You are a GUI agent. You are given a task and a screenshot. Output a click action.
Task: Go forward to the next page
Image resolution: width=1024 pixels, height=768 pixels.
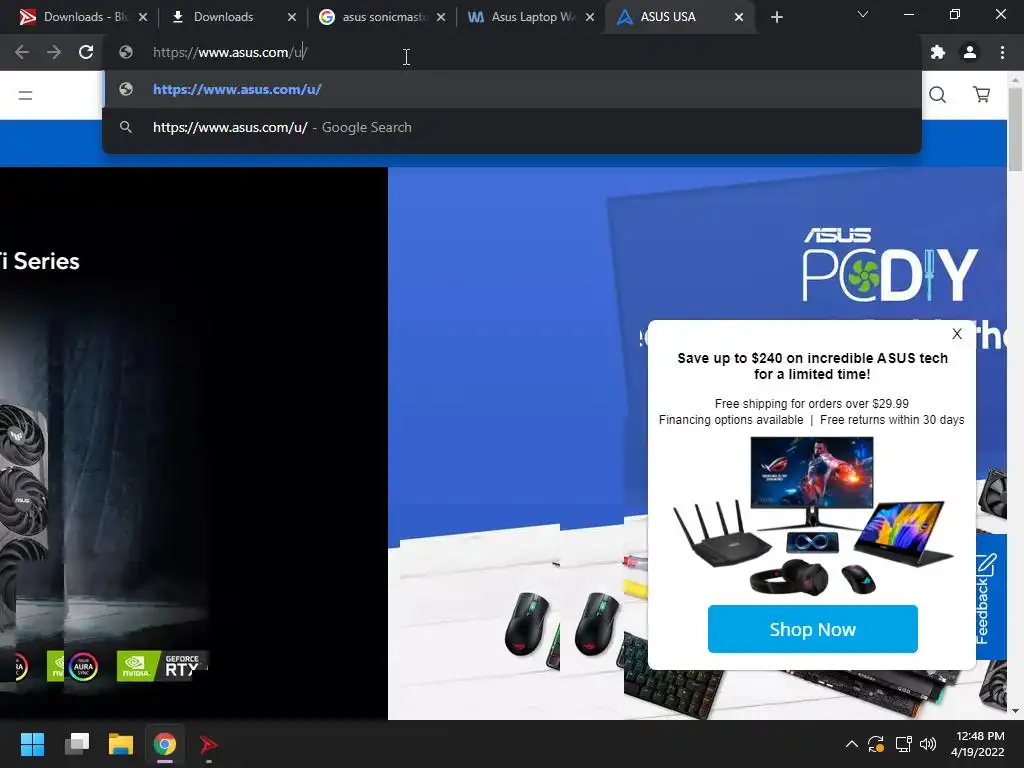point(54,52)
